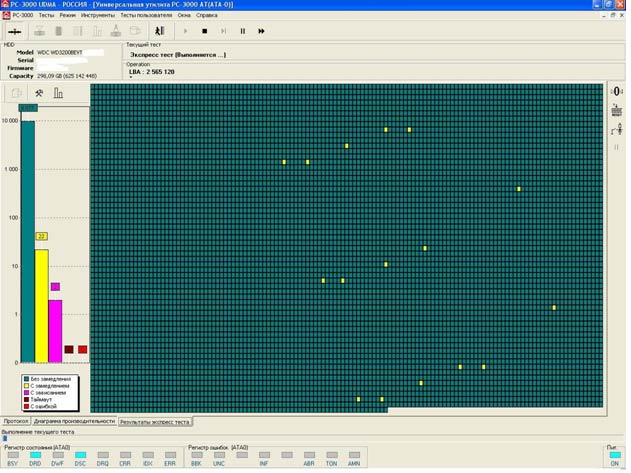The image size is (631, 473).
Task: Click the AMN error register indicator
Action: point(355,455)
